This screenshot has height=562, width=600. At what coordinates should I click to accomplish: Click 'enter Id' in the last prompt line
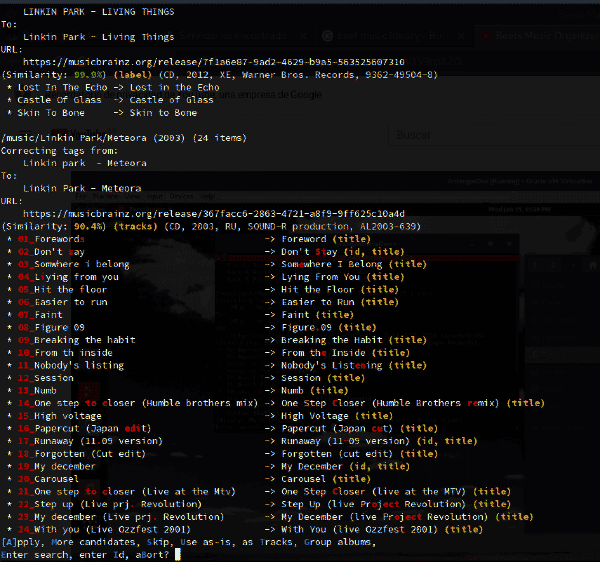tap(101, 555)
